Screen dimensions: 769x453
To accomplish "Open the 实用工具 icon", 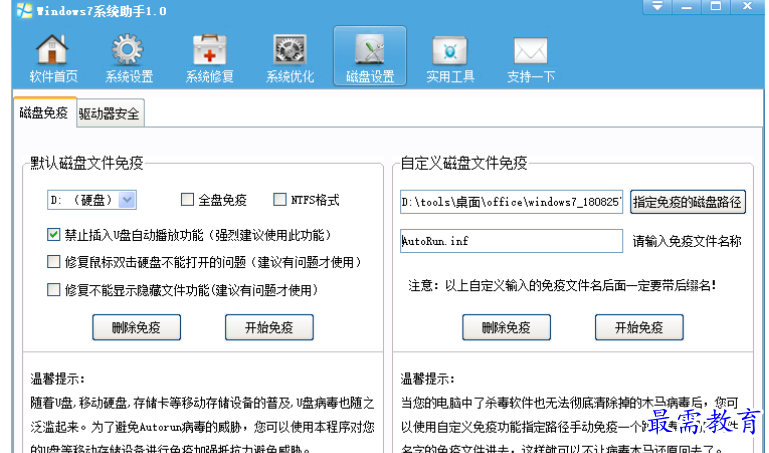I will point(450,57).
